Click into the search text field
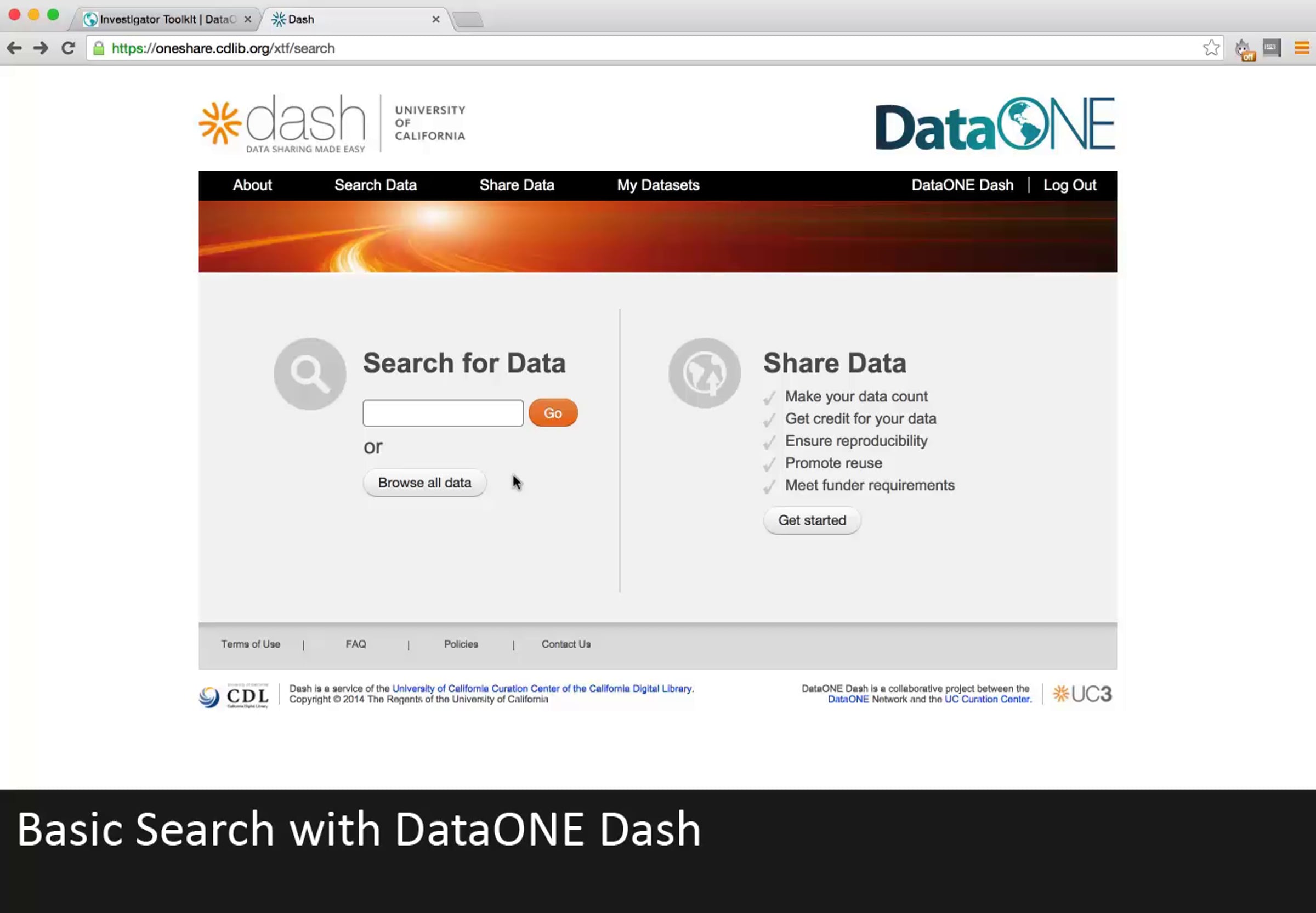Image resolution: width=1316 pixels, height=913 pixels. (443, 413)
